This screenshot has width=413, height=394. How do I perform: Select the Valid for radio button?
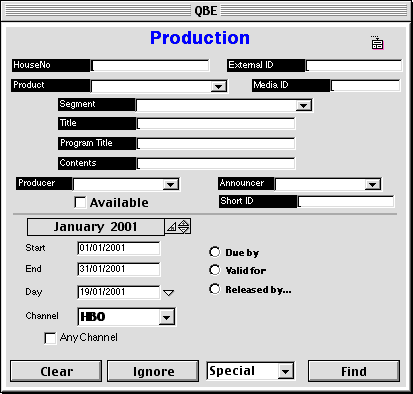click(215, 270)
